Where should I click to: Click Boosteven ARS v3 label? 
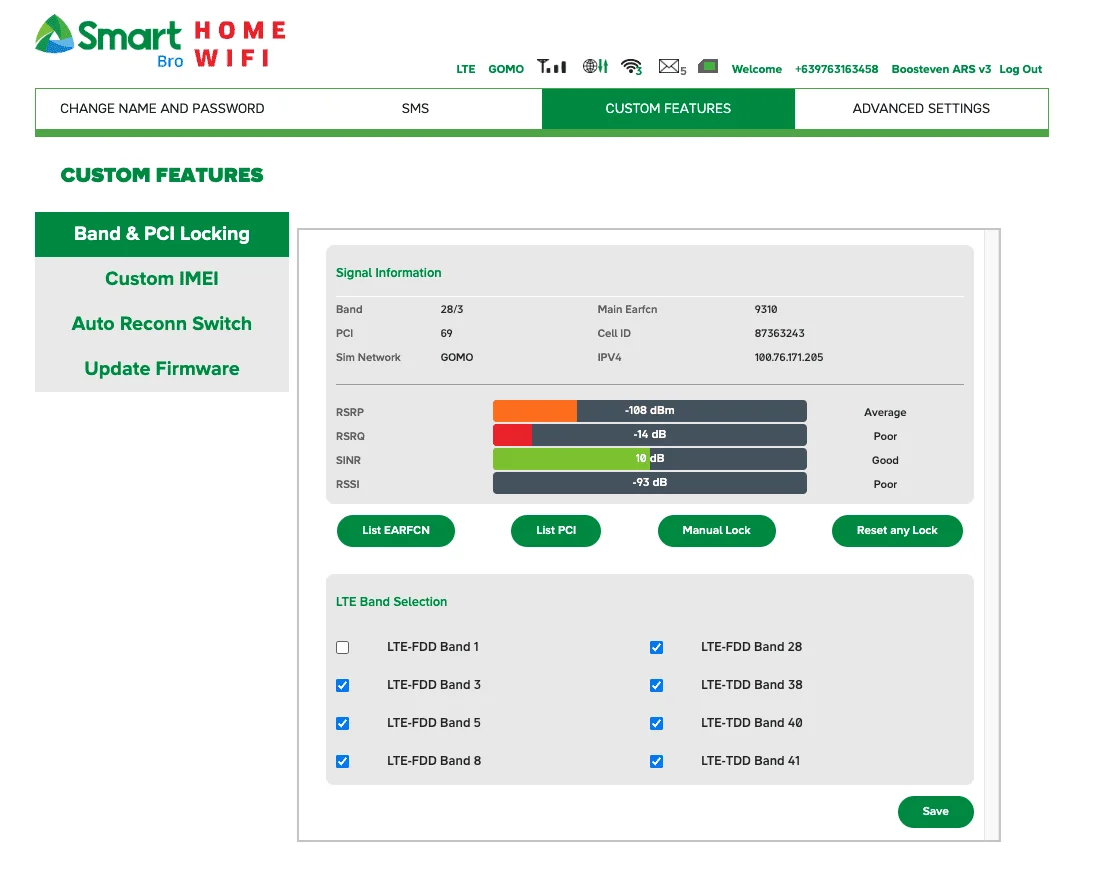(941, 69)
